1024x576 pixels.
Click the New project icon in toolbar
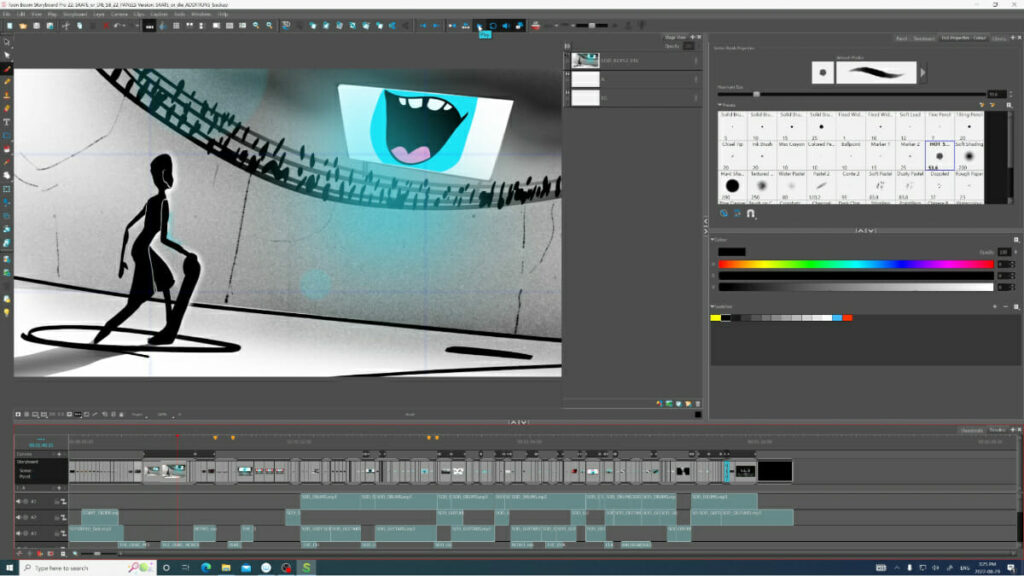9,25
